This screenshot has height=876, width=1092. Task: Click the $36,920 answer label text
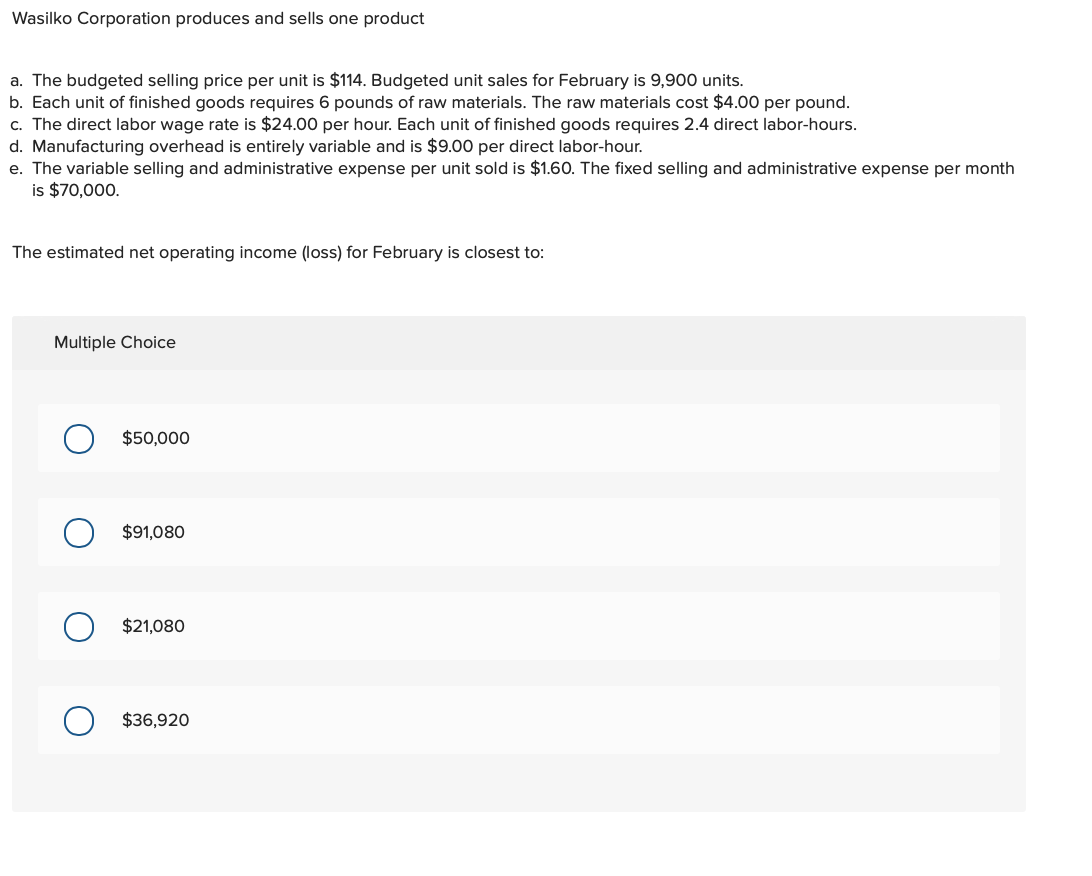[x=155, y=720]
